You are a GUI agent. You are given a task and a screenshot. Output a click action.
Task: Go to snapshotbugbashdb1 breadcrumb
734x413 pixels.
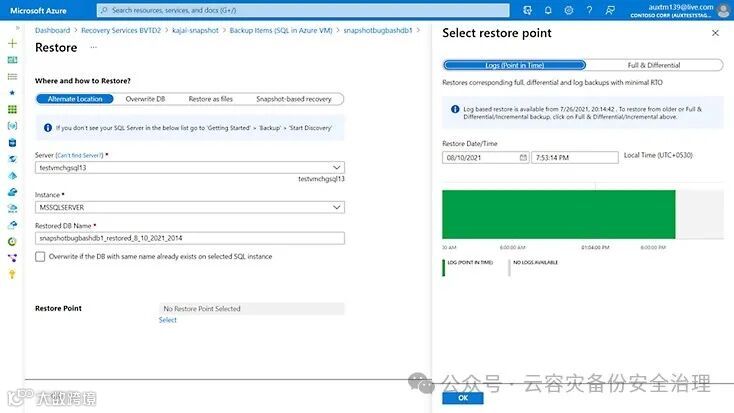378,30
